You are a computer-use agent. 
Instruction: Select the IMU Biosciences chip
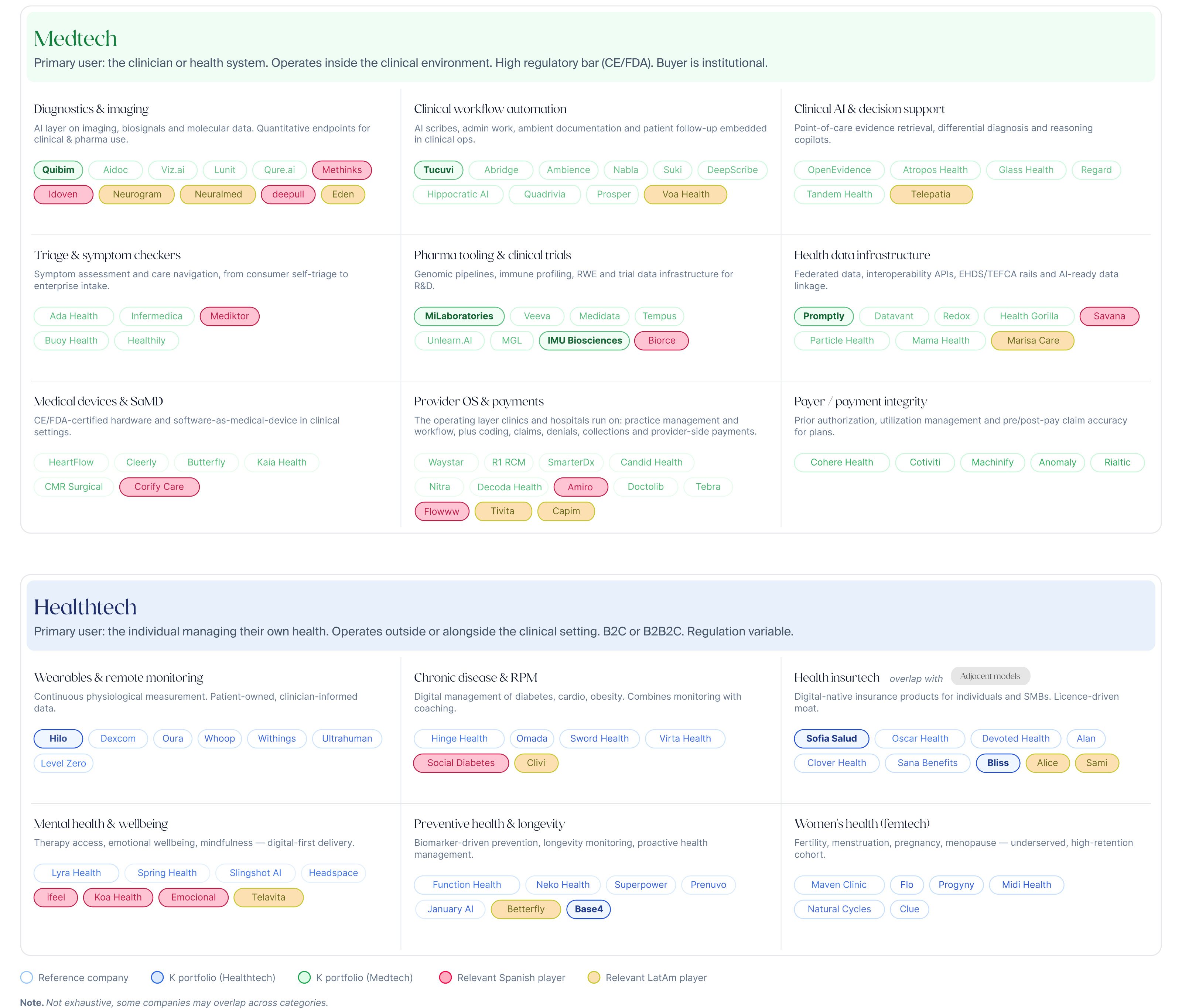[x=584, y=341]
